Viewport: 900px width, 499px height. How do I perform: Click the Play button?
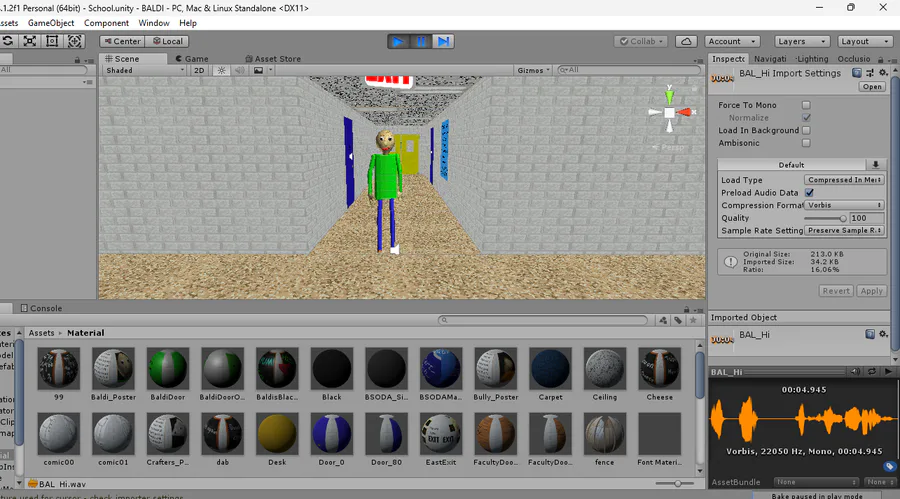point(398,41)
